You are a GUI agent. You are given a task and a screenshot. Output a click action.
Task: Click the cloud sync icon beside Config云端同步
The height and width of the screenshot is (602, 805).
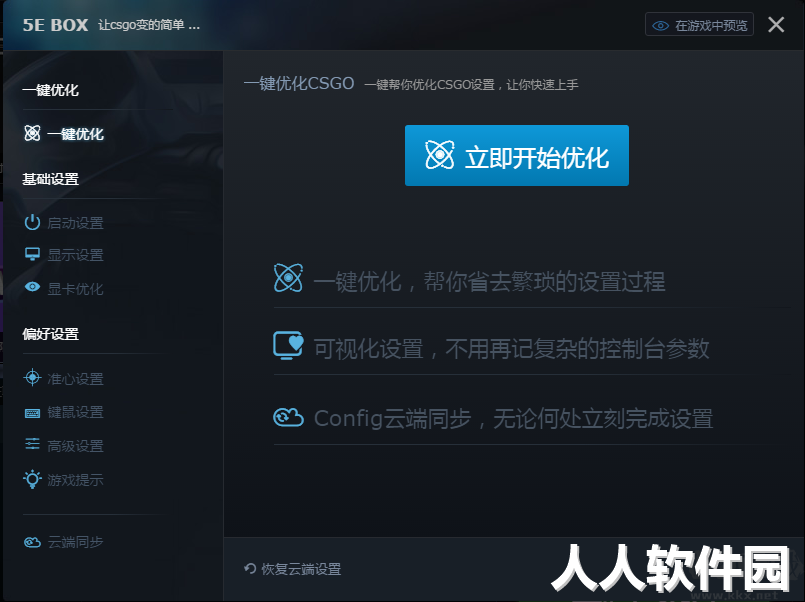click(288, 417)
